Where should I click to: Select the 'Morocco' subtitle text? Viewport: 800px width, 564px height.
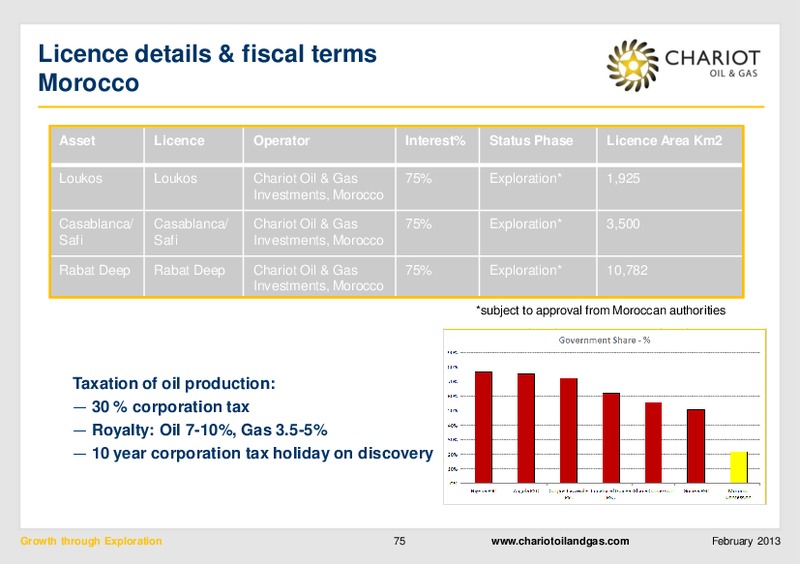[89, 83]
